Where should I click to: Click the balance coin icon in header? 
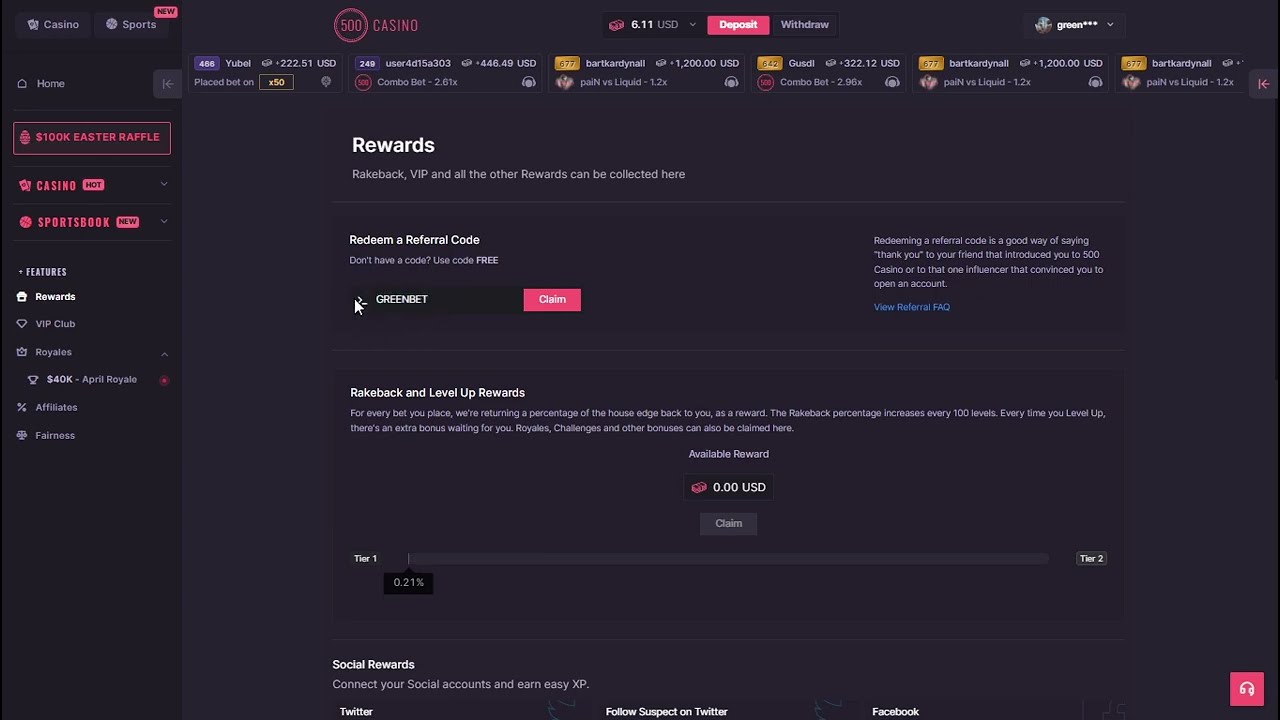pyautogui.click(x=616, y=25)
